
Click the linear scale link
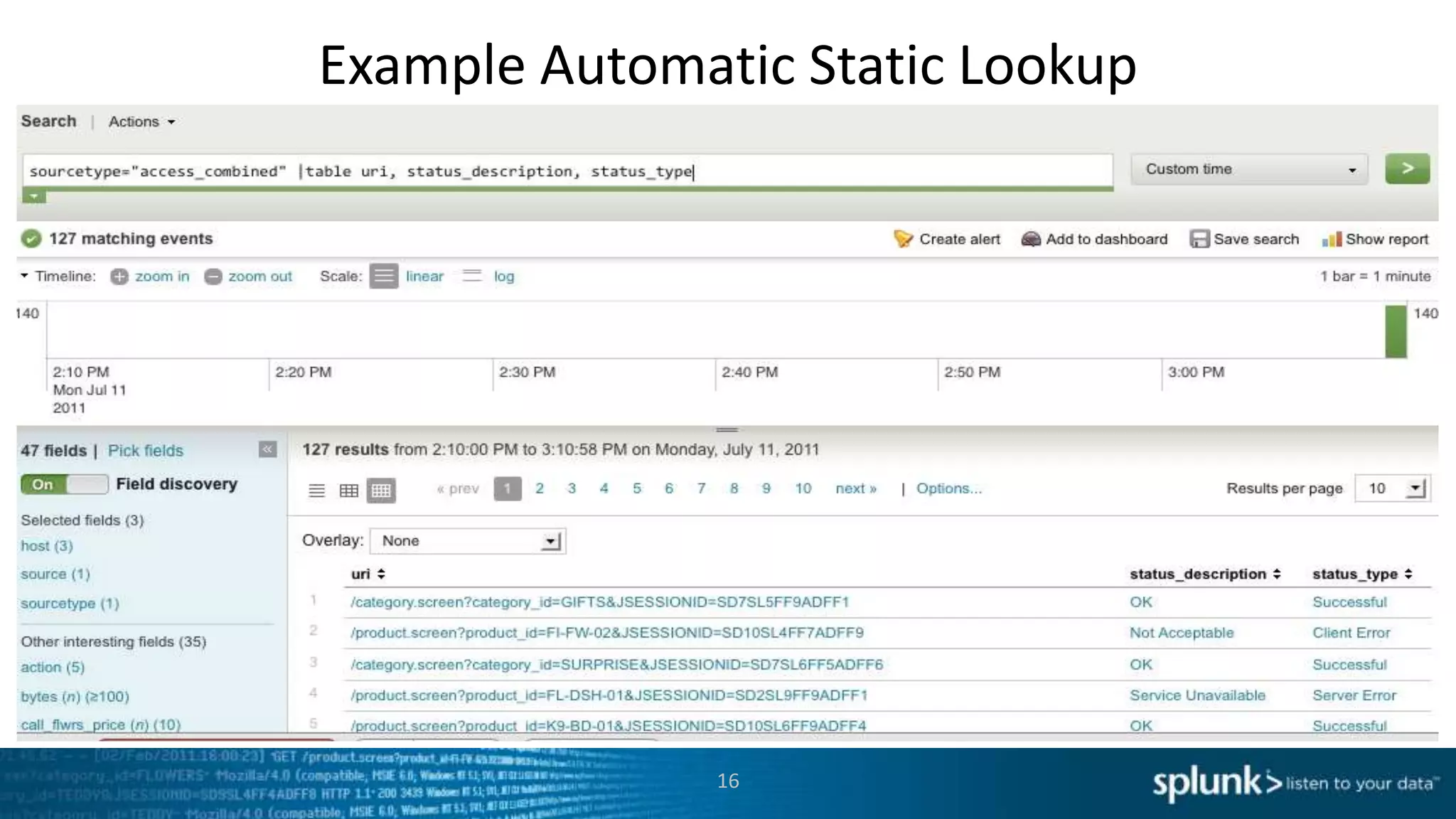pos(424,277)
